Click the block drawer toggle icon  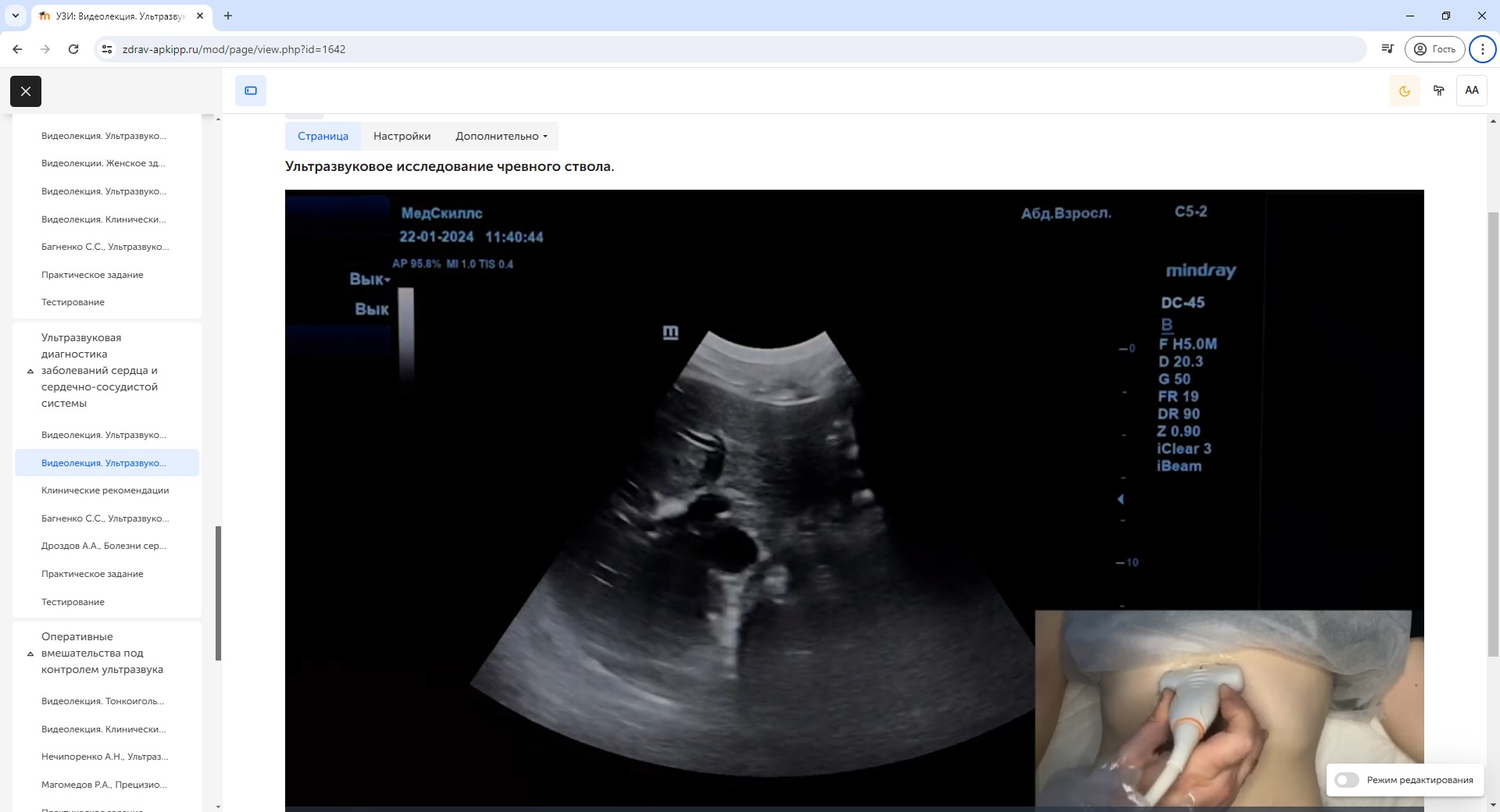[251, 91]
